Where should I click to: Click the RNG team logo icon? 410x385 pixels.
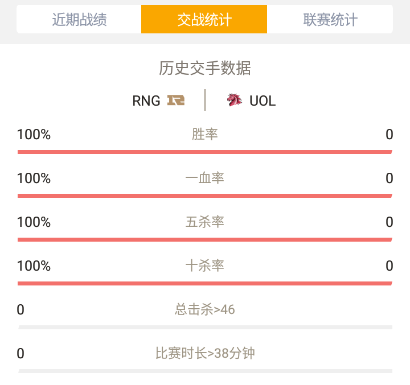[x=176, y=100]
